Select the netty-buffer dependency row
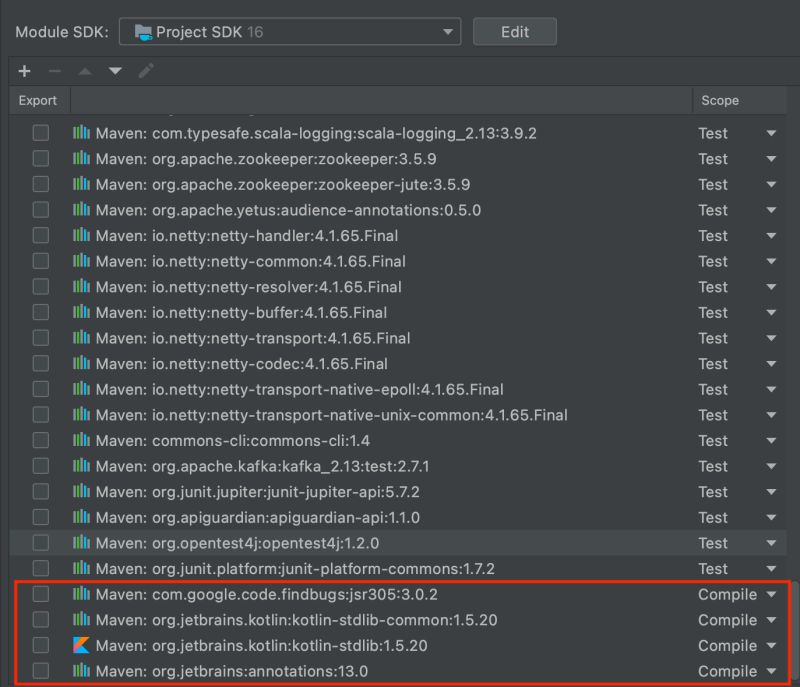Screen dimensions: 800x687 [300, 312]
